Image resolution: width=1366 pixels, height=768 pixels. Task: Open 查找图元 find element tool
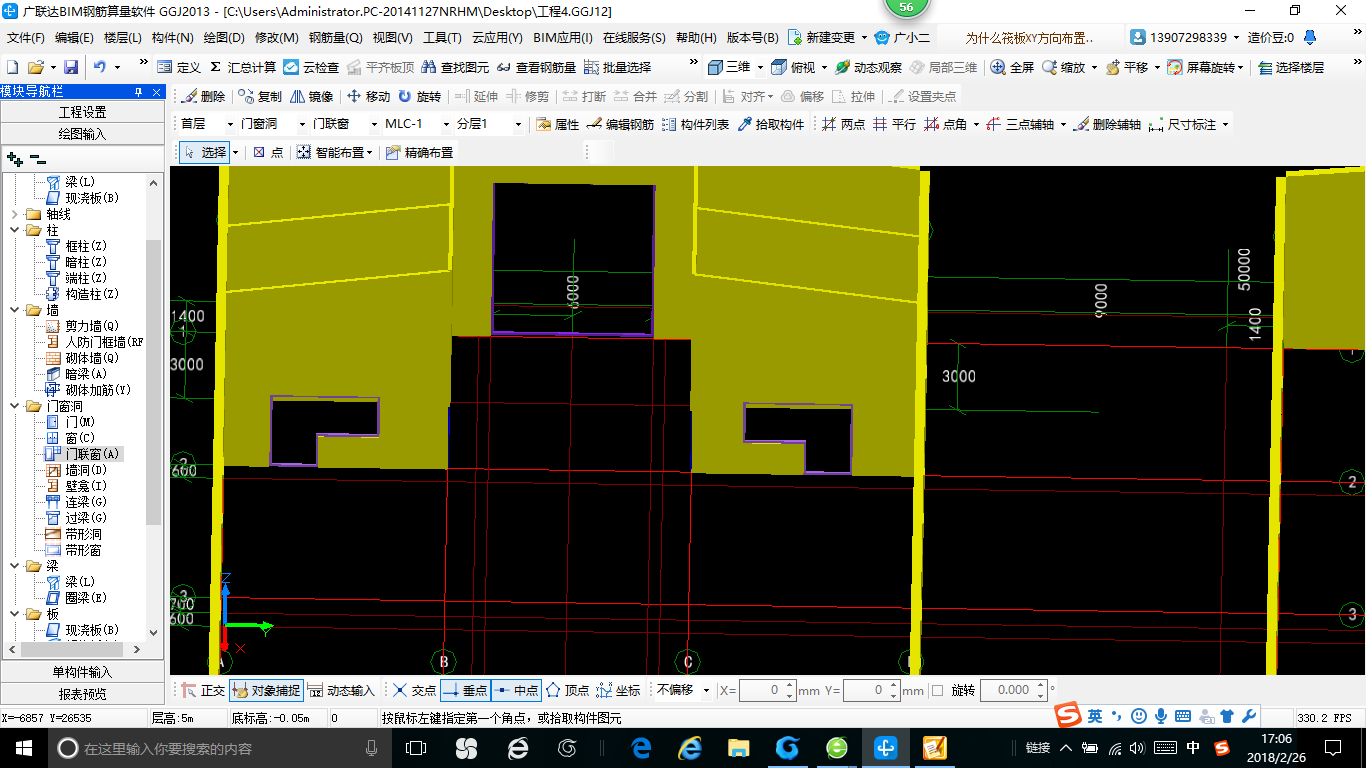coord(455,67)
